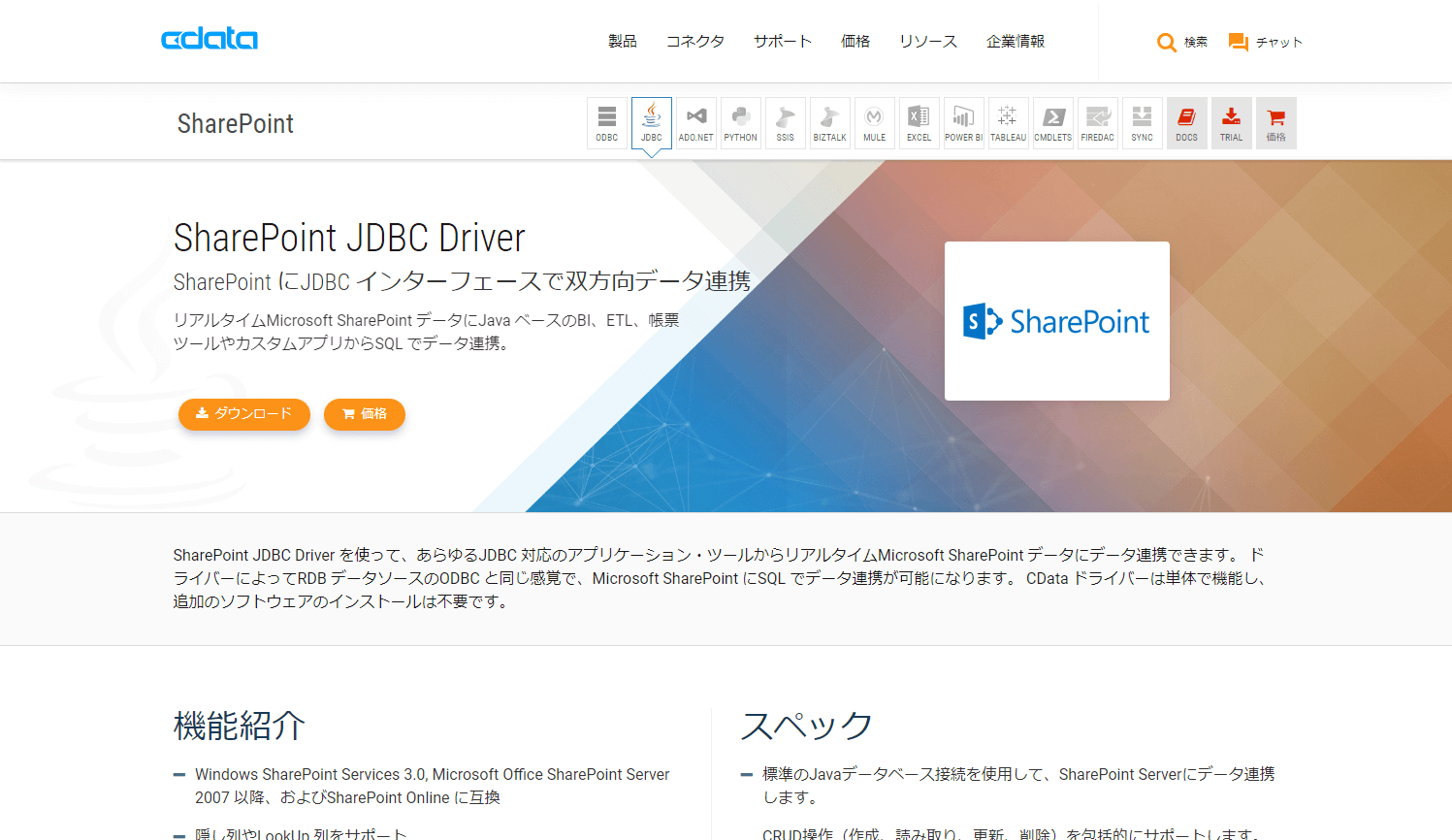The image size is (1452, 840).
Task: Select the Power BI connector icon
Action: coord(963,122)
